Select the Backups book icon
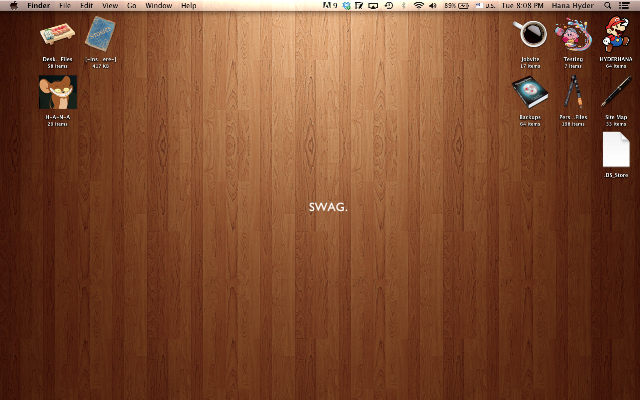The image size is (640, 400). (x=530, y=92)
